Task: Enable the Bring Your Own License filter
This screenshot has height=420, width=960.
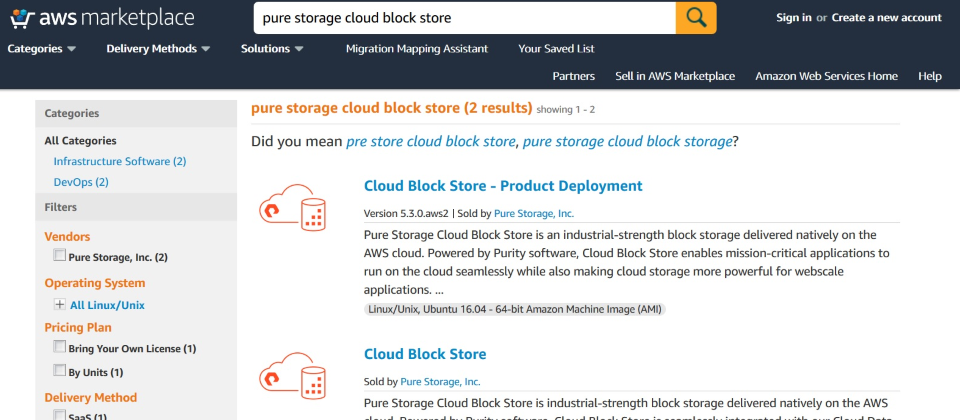Action: click(59, 348)
